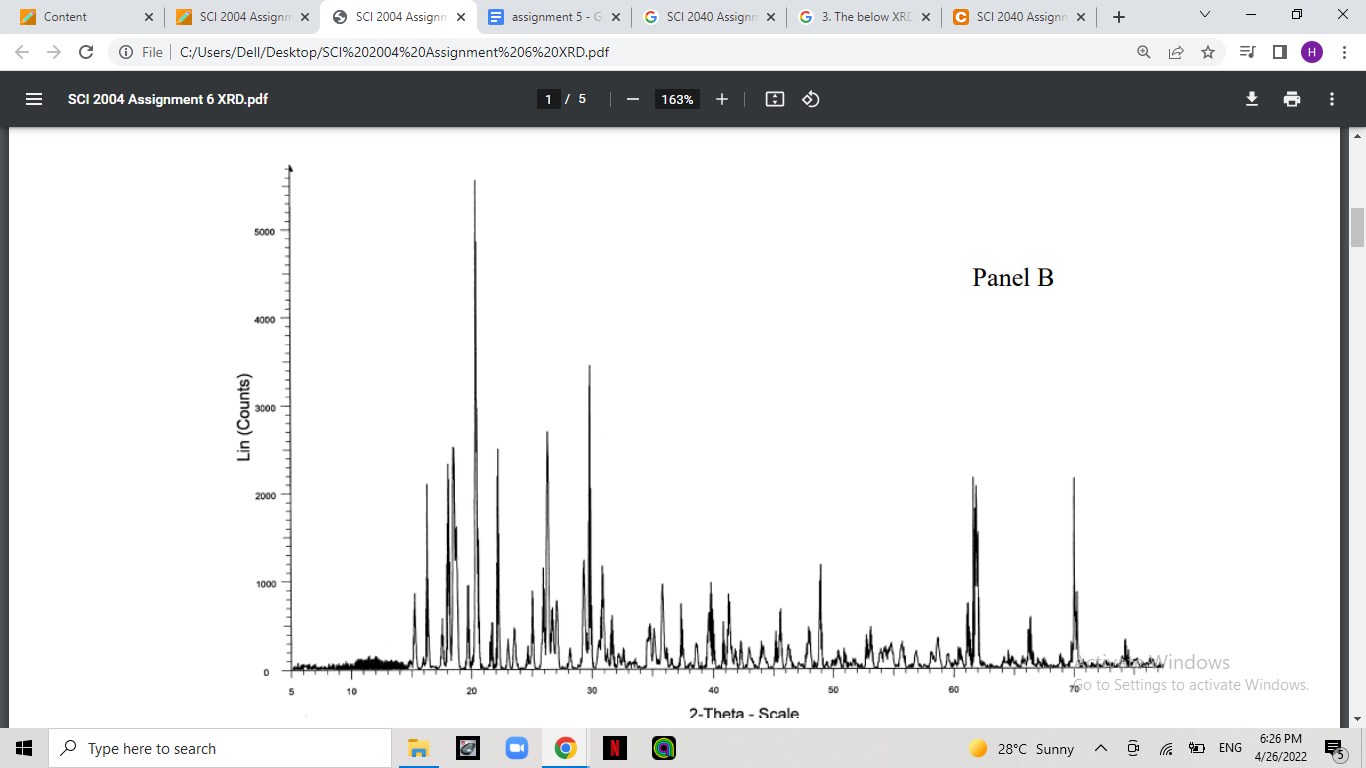Click the Fit to page icon
The height and width of the screenshot is (768, 1366).
pyautogui.click(x=775, y=99)
